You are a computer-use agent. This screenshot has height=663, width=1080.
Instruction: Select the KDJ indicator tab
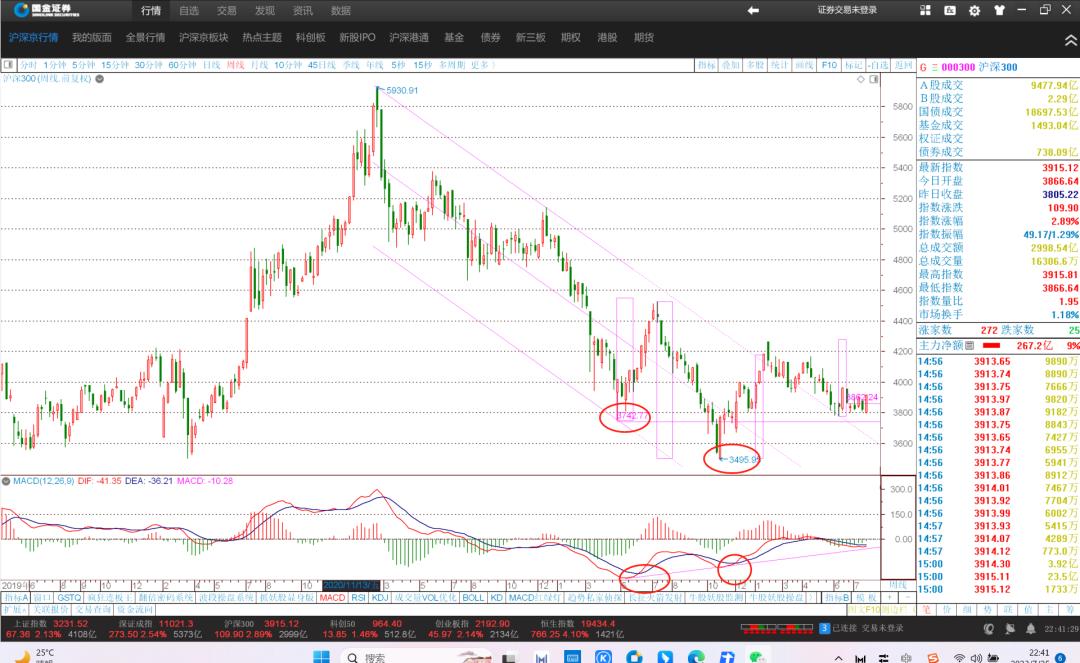[380, 597]
